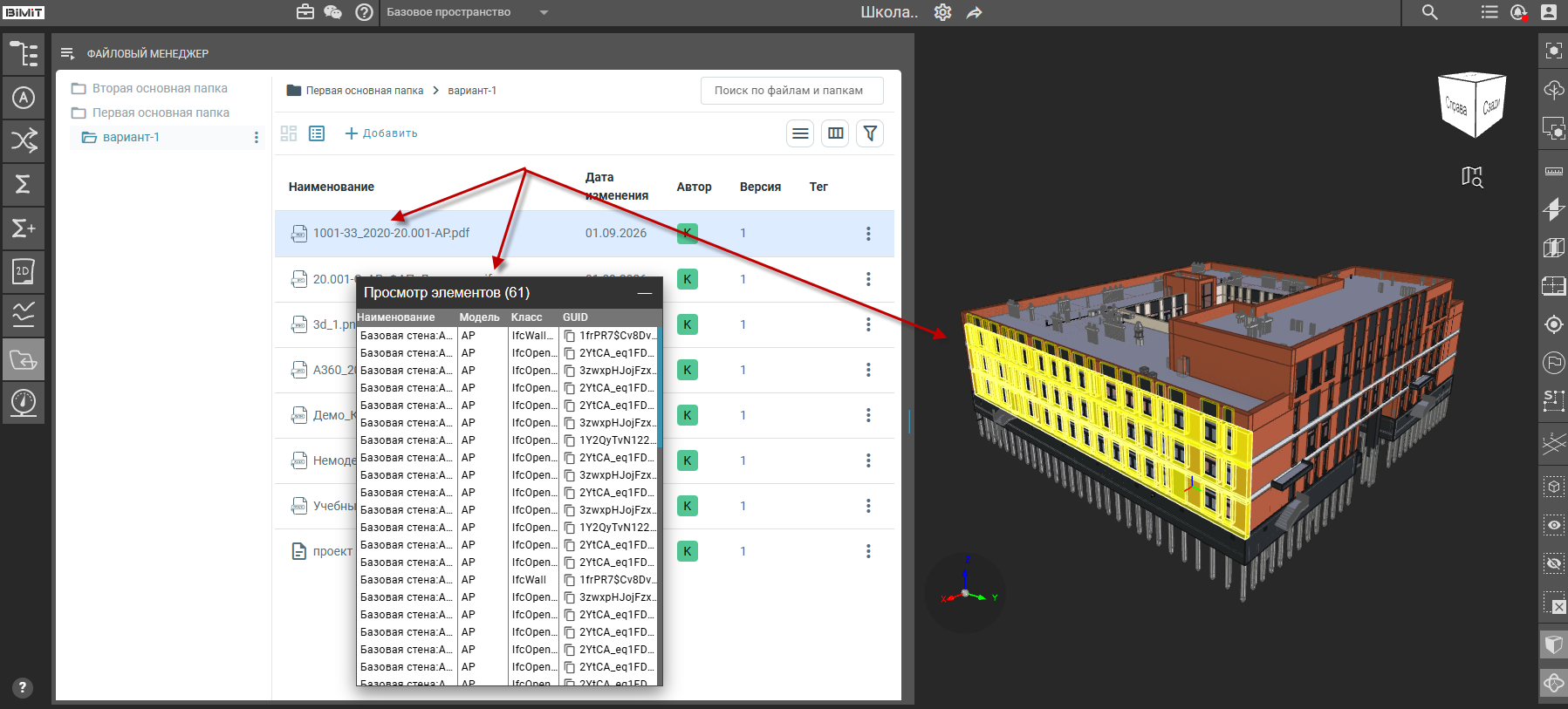The width and height of the screenshot is (1568, 709).
Task: Open the Базовое пространство dropdown
Action: pos(468,12)
